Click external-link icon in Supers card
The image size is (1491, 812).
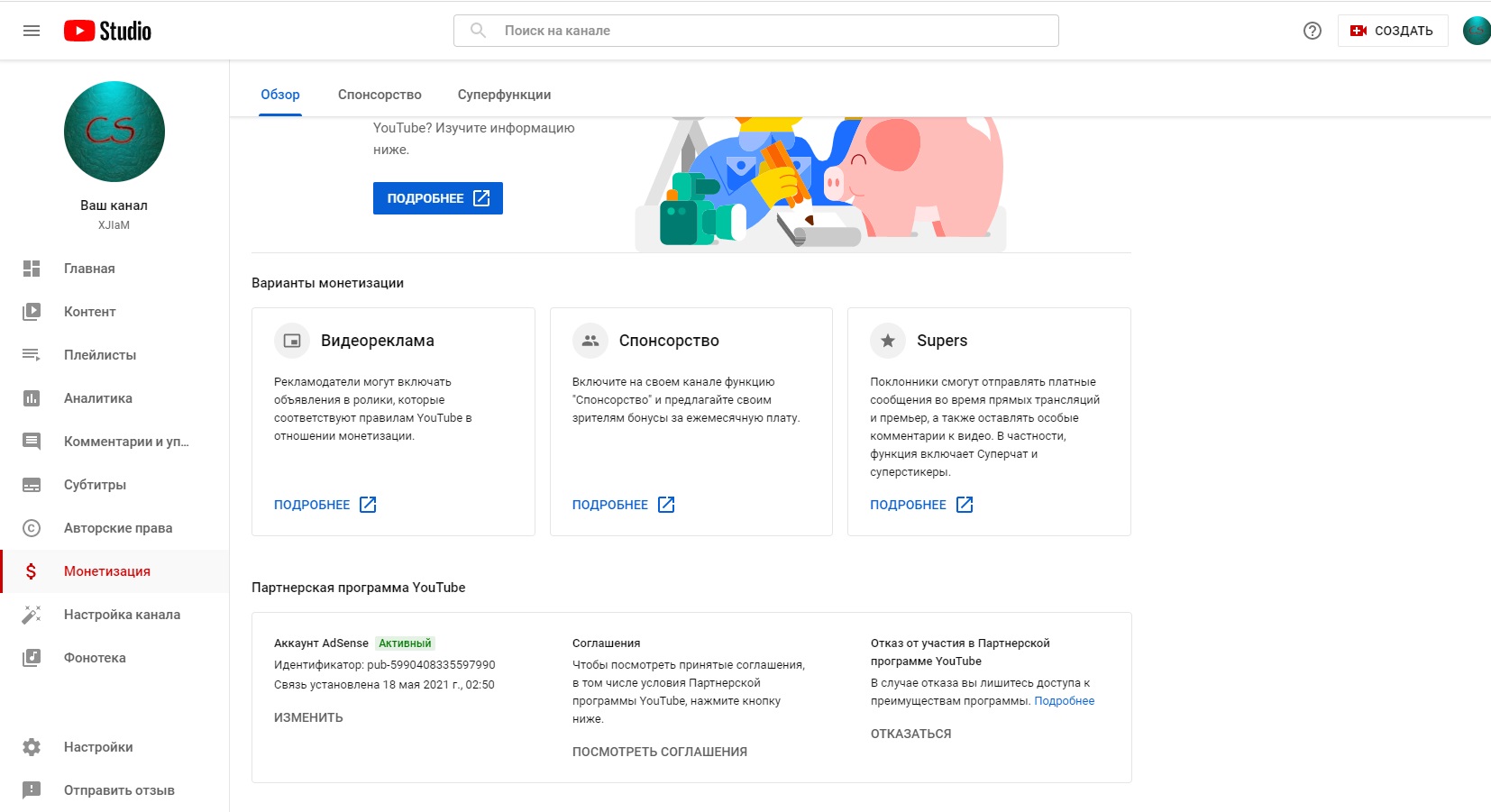(x=965, y=505)
